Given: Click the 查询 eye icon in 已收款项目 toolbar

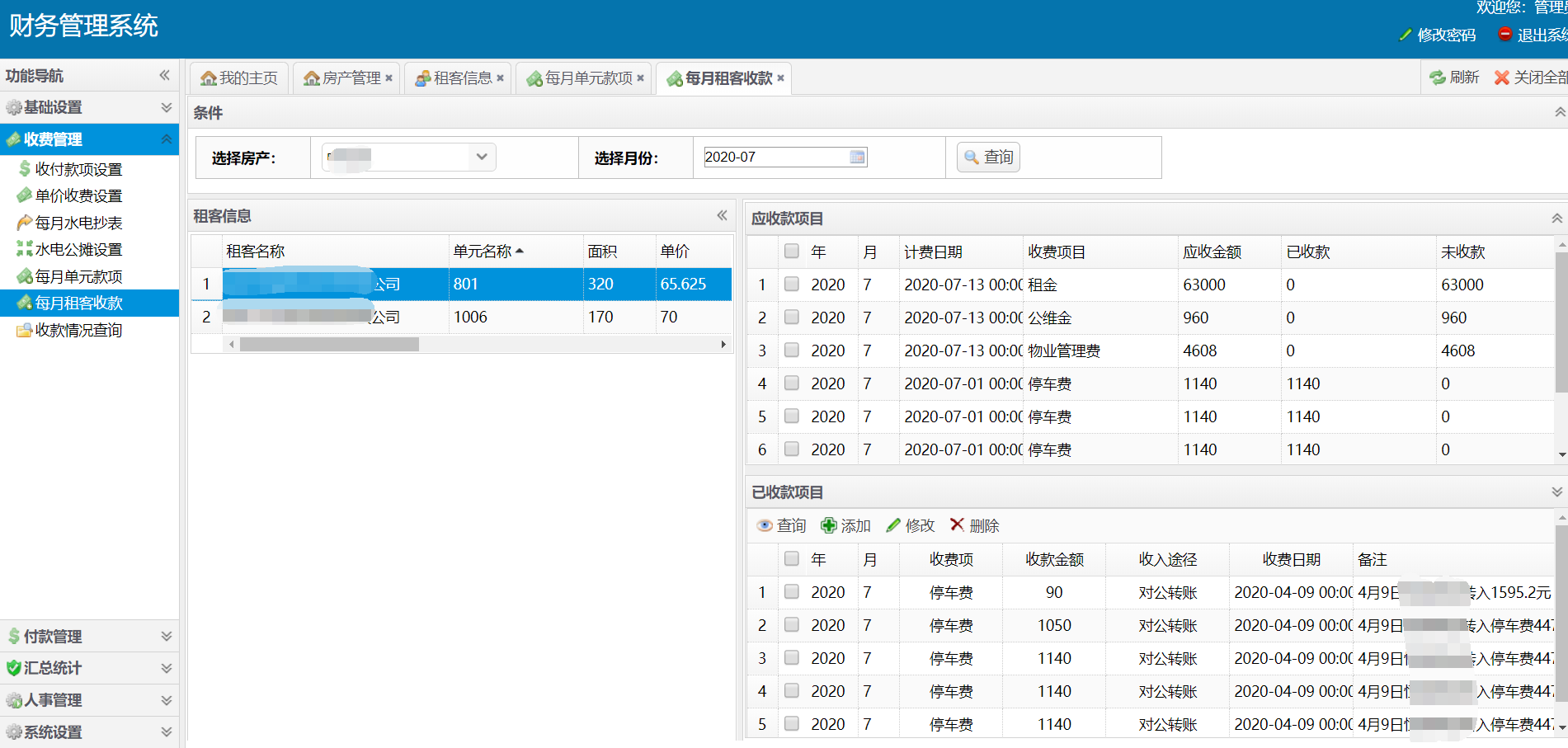Looking at the screenshot, I should click(x=781, y=525).
